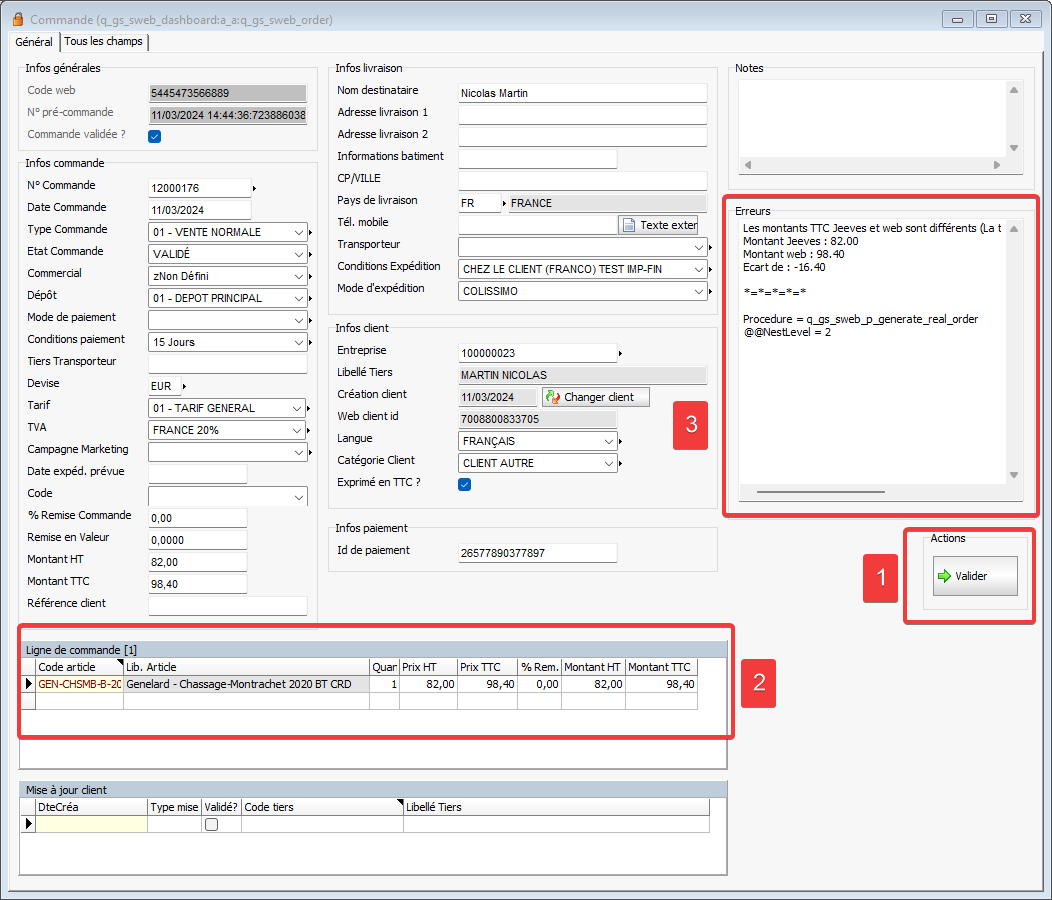Click row indicator in Mise à jour client grid
Image resolution: width=1052 pixels, height=900 pixels.
[28, 824]
